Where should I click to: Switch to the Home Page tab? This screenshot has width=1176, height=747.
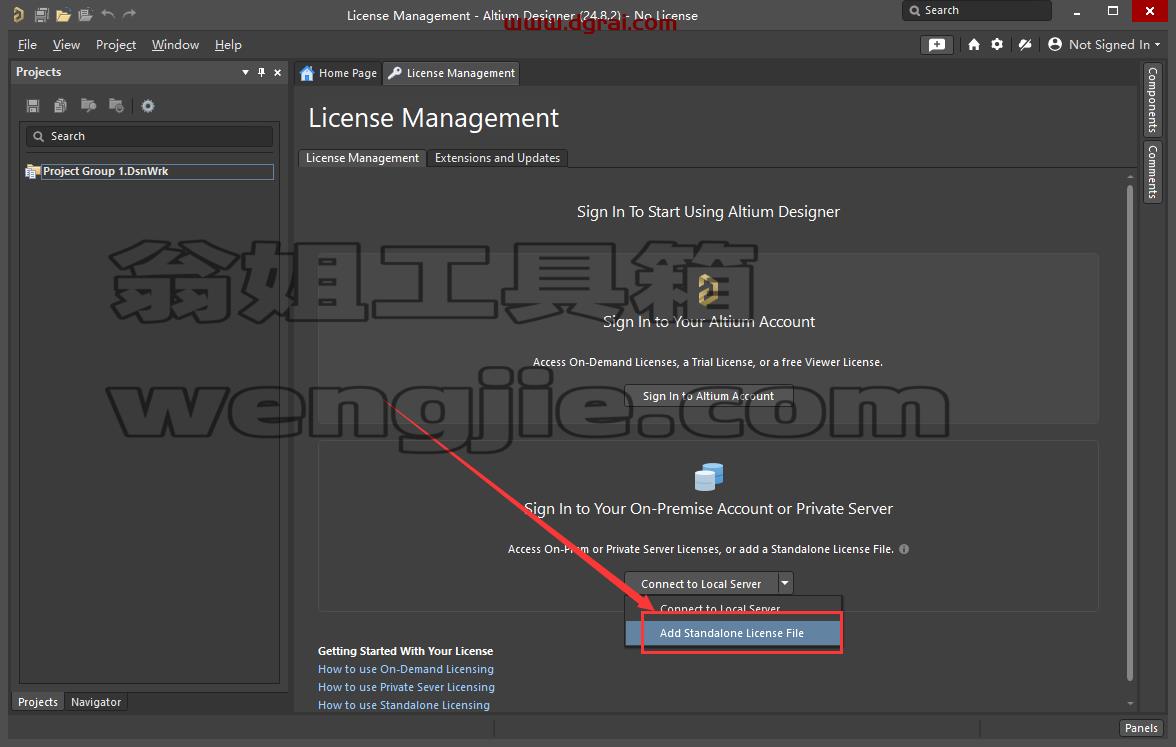tap(338, 73)
